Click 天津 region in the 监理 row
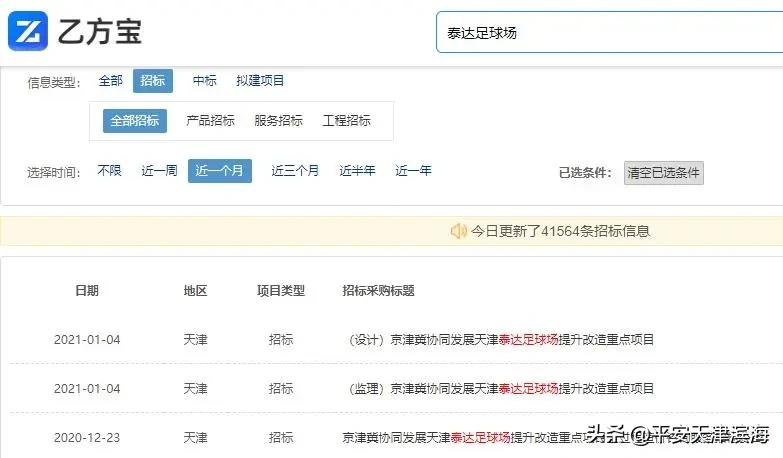 pyautogui.click(x=195, y=389)
